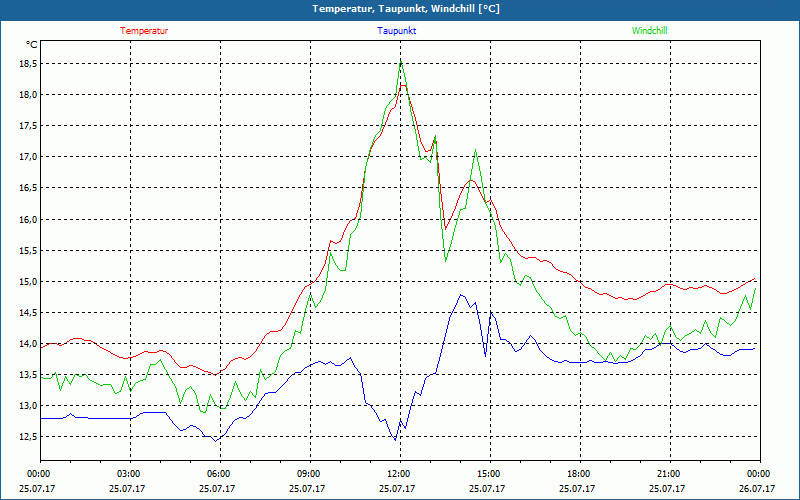This screenshot has width=800, height=500.
Task: Select the 06:00 time axis label
Action: [219, 474]
